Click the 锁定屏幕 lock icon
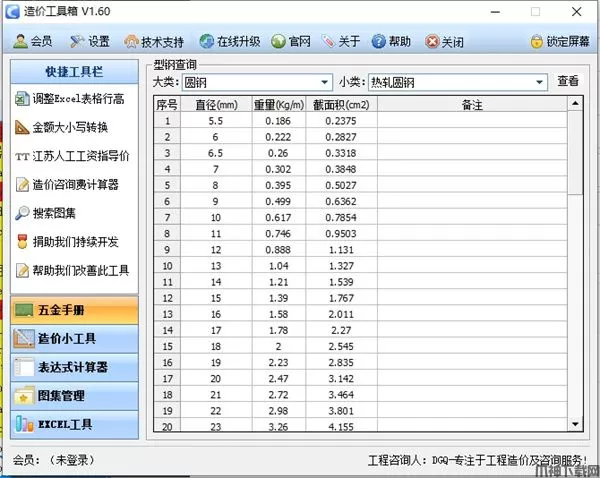Screen dimensions: 600x478 [537, 41]
